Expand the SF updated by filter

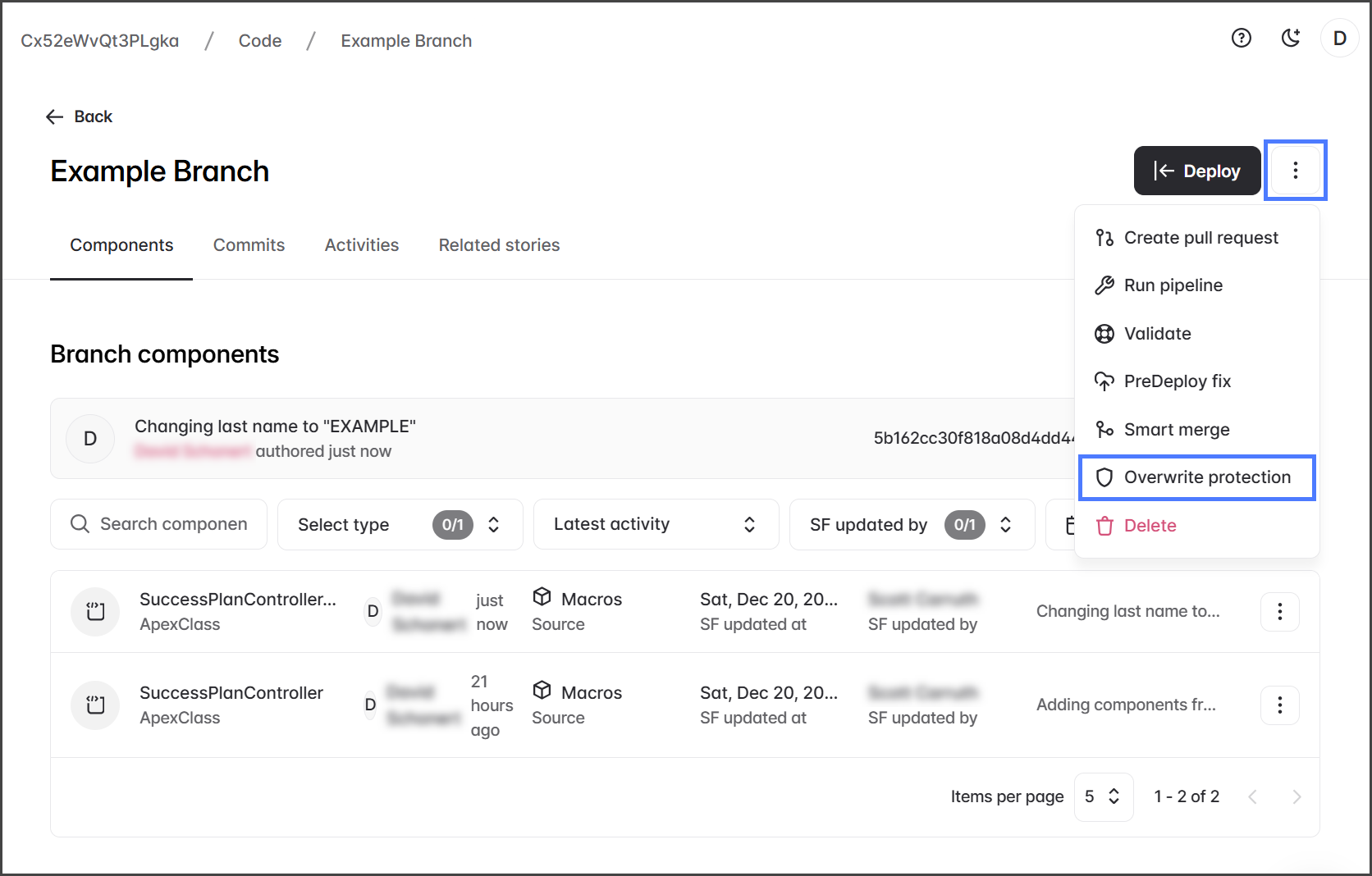[911, 525]
